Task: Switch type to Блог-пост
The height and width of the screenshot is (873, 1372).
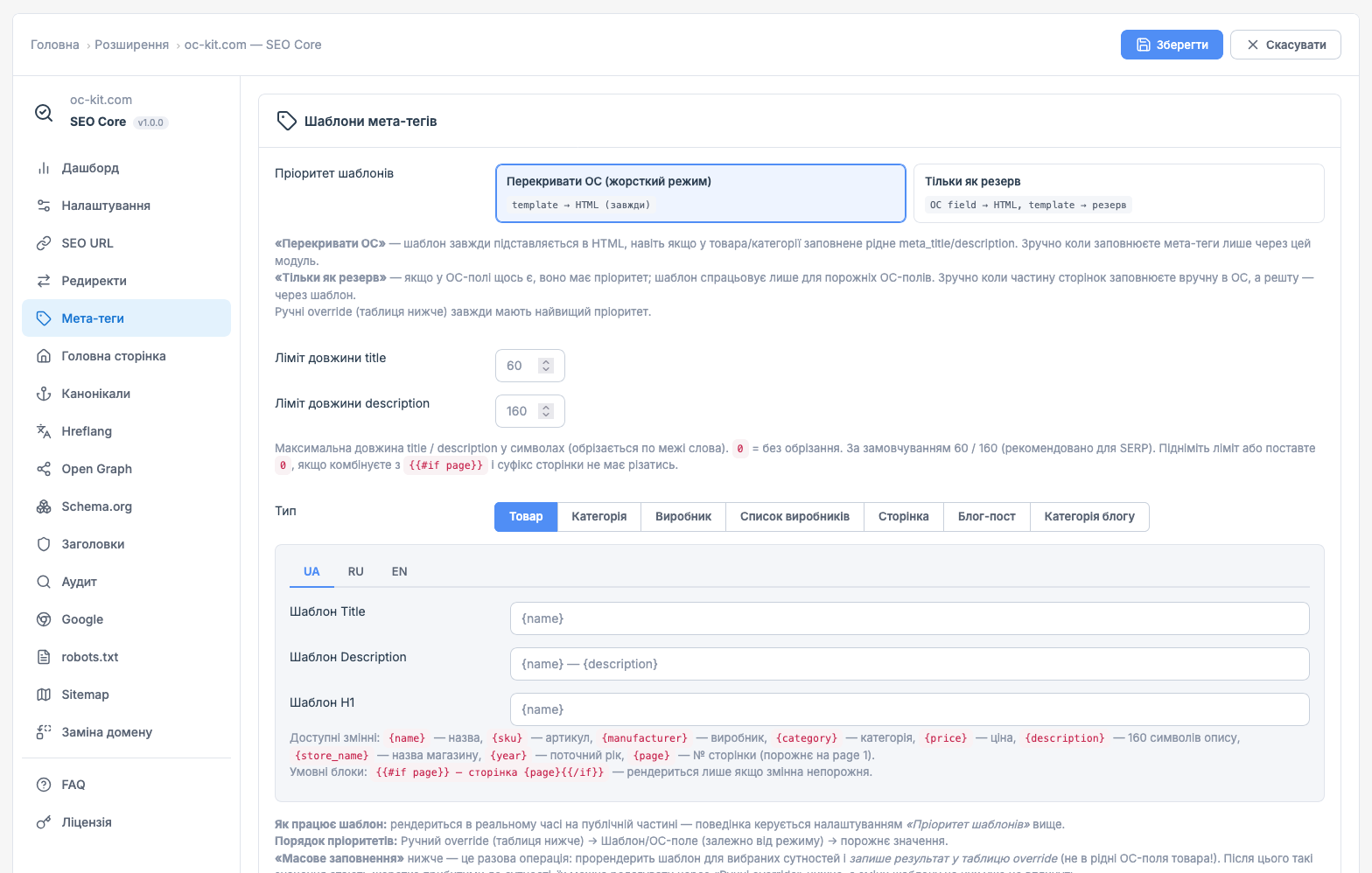Action: click(x=987, y=517)
